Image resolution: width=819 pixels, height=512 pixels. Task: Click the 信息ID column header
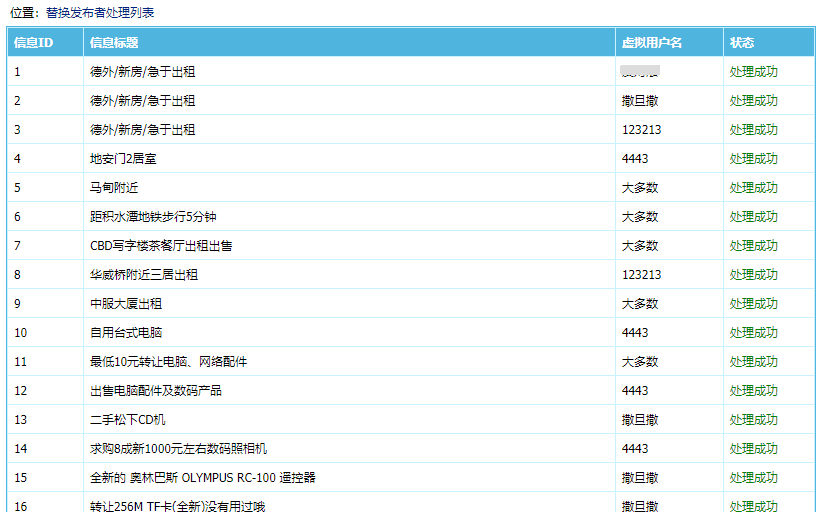[33, 43]
